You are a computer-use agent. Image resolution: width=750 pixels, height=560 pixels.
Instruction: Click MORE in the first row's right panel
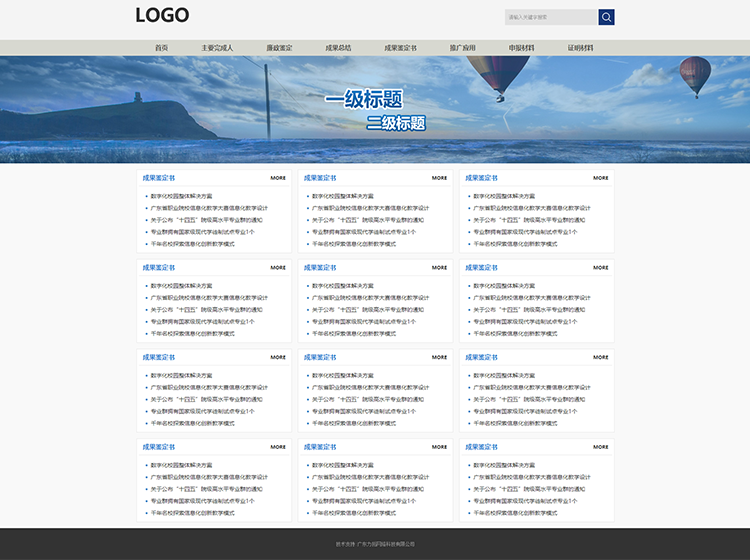[600, 178]
